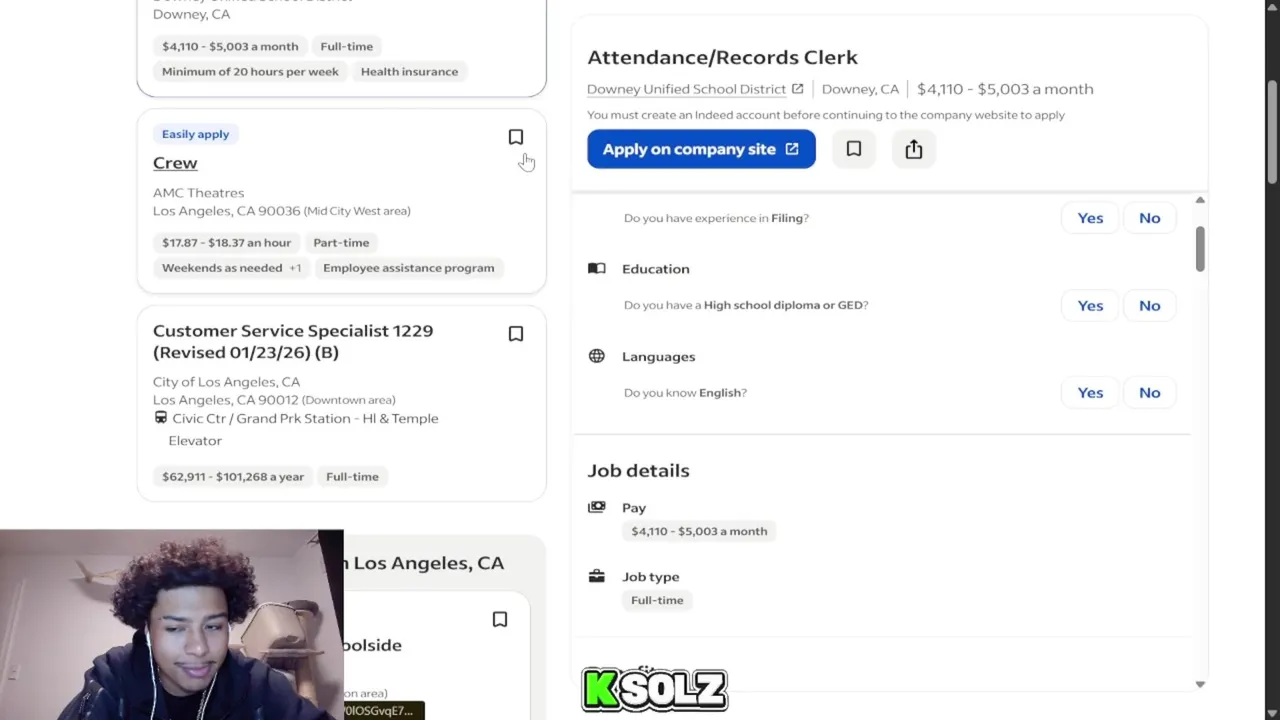Image resolution: width=1280 pixels, height=720 pixels.
Task: Click transit icon near Civic Ctr station
Action: [x=160, y=418]
